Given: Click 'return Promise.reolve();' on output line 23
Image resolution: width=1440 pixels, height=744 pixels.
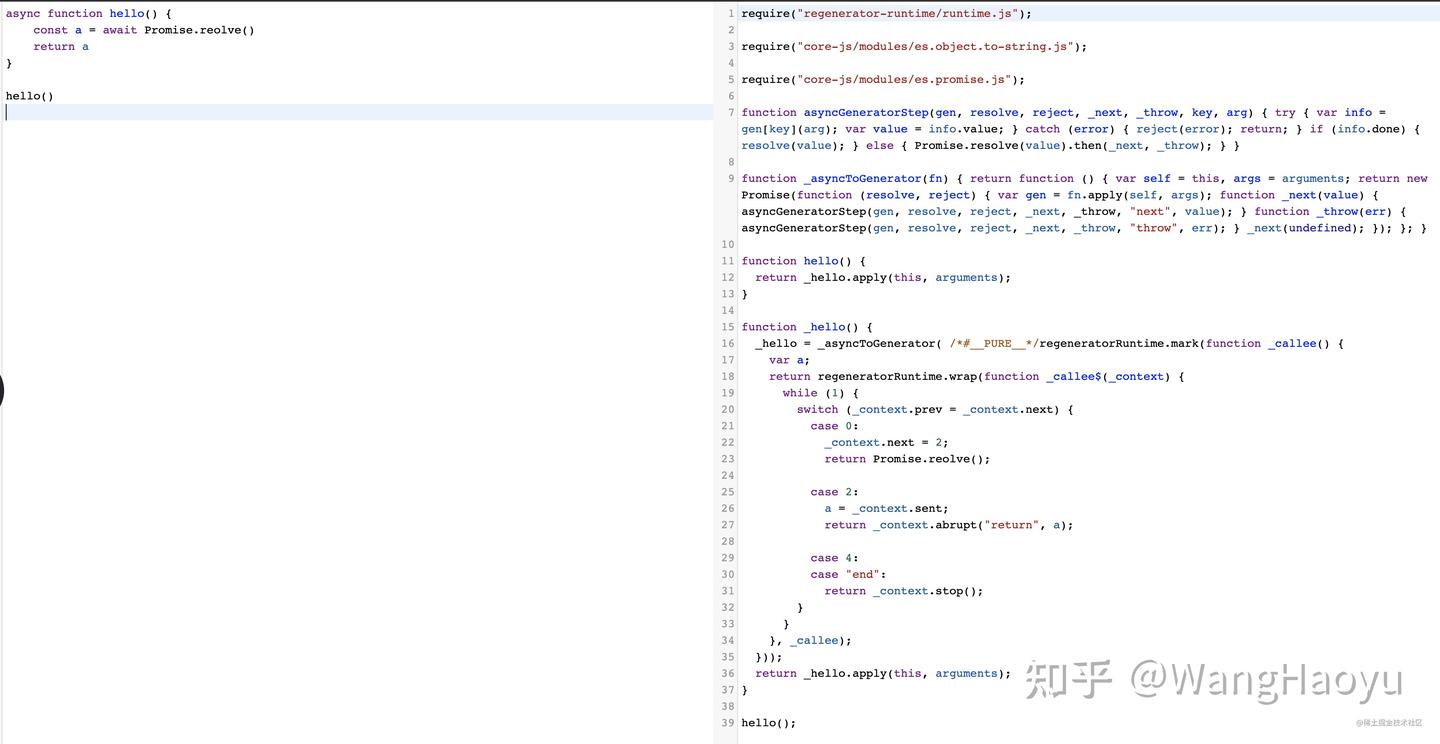Looking at the screenshot, I should [907, 459].
